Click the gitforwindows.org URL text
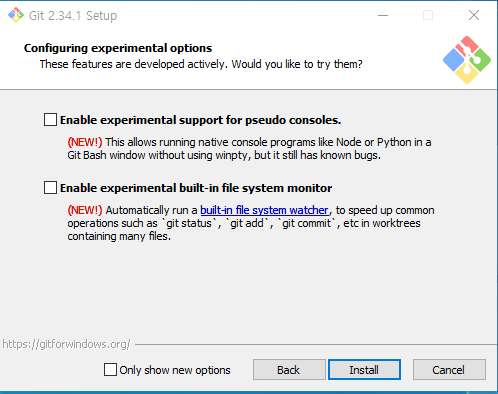This screenshot has height=394, width=498. [x=66, y=344]
